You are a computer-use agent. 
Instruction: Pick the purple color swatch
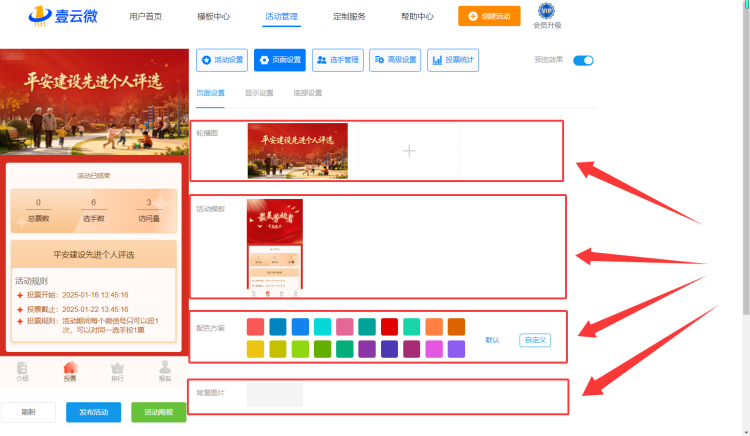(x=367, y=349)
